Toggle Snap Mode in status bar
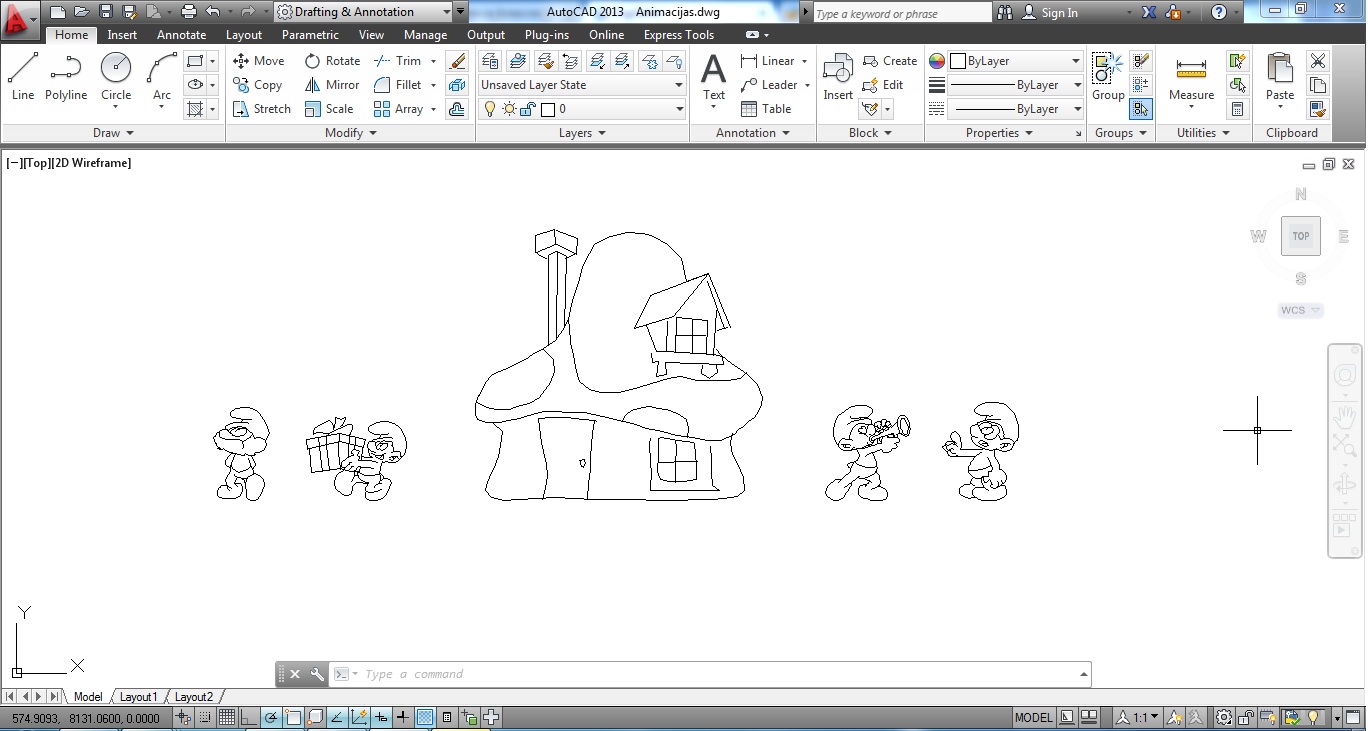1368x731 pixels. (205, 717)
